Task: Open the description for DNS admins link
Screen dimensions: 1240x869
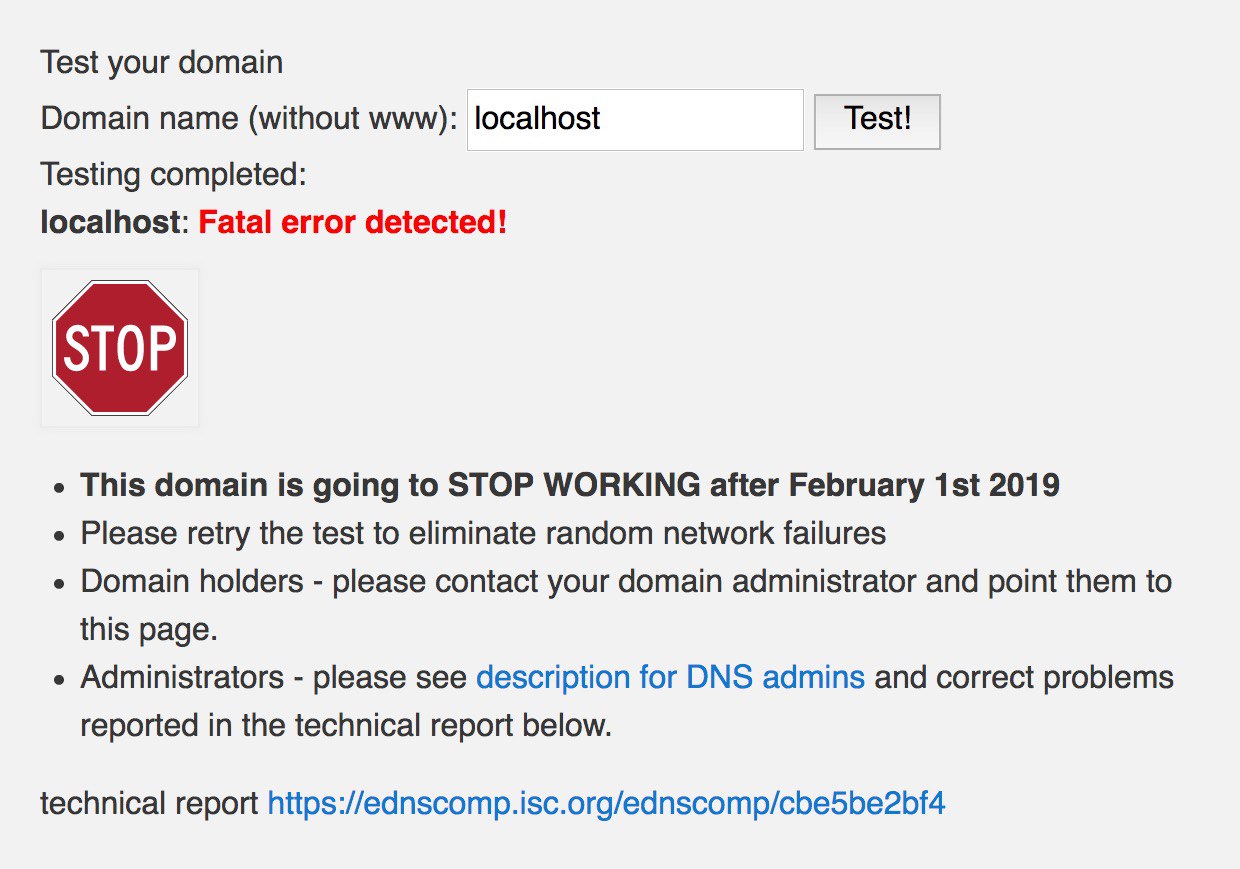Action: point(670,677)
